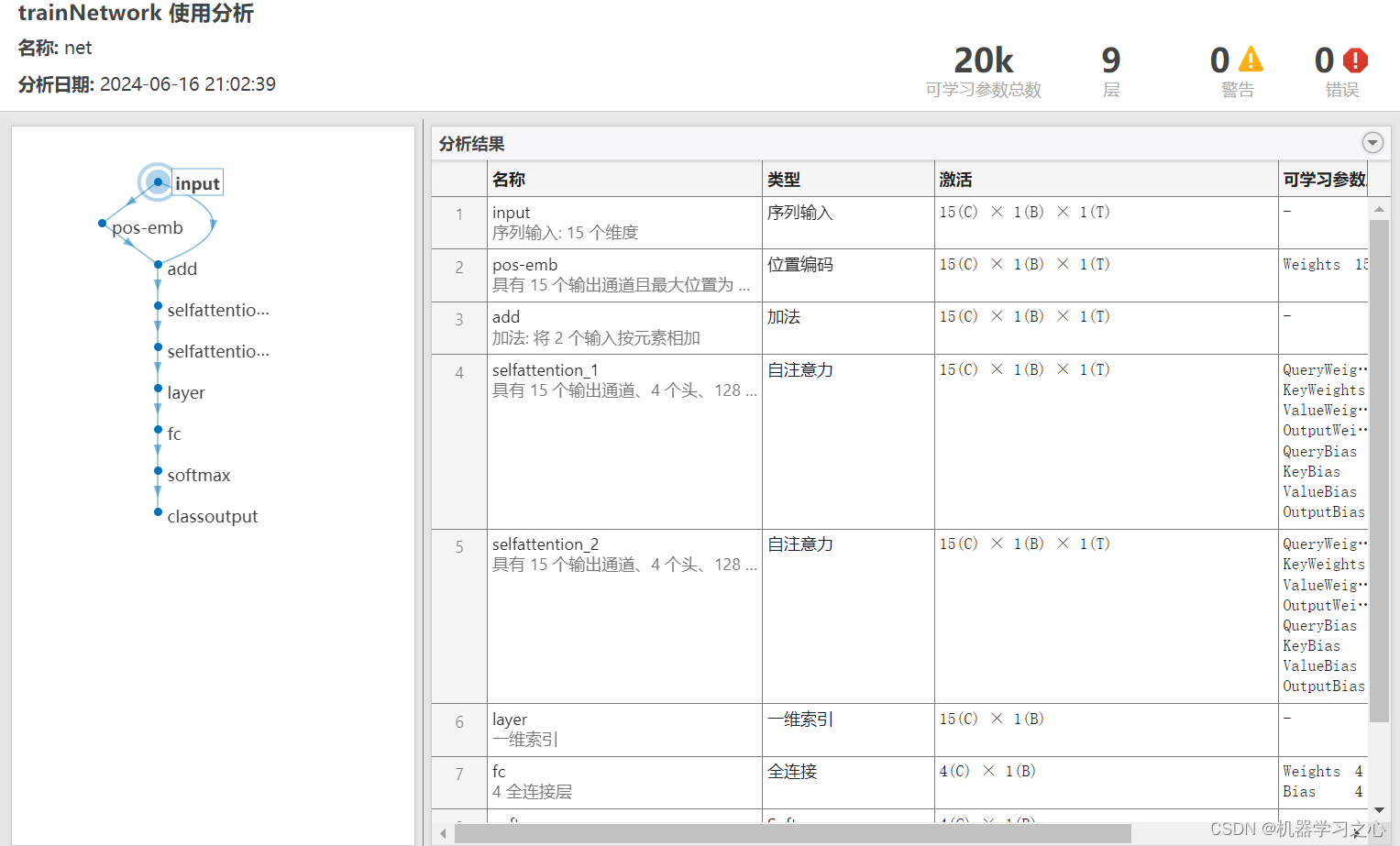Click the 分析结果 panel title
Image resolution: width=1400 pixels, height=846 pixels.
471,144
